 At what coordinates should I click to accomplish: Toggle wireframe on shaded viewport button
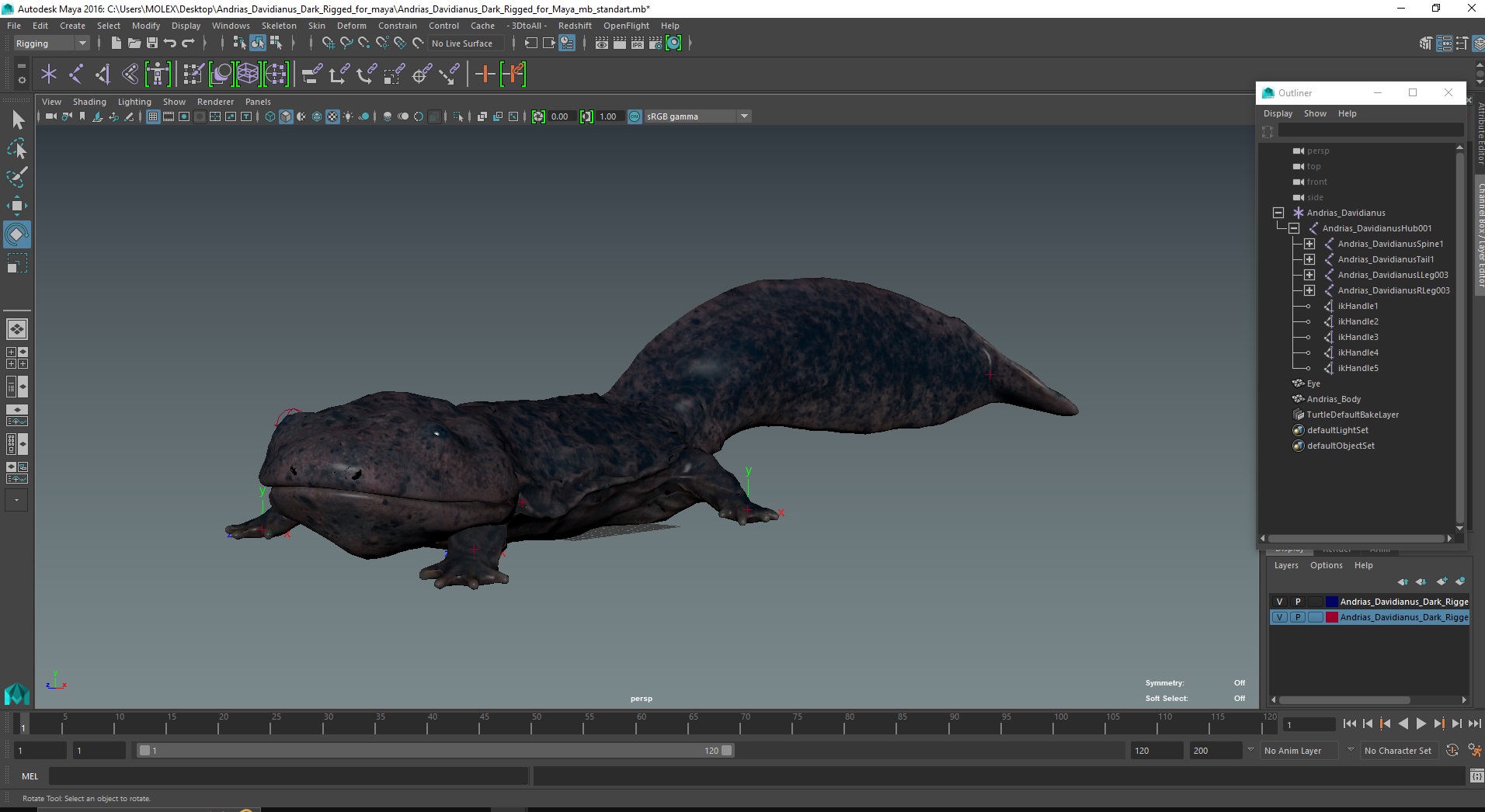point(317,116)
